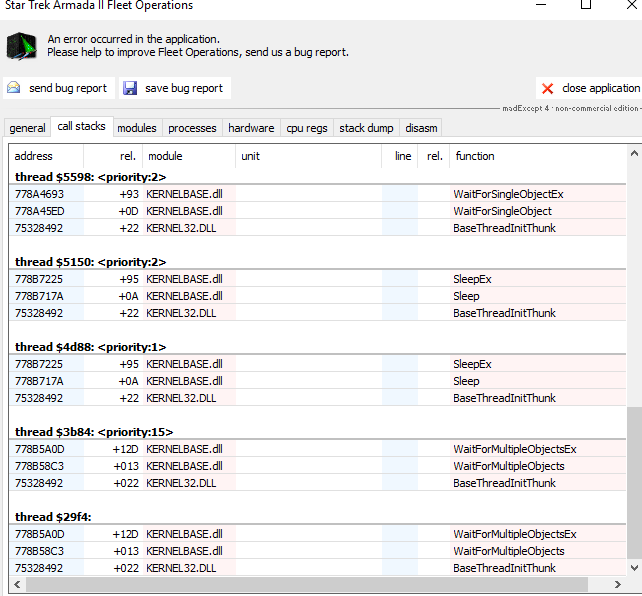Click the vertical scrollbar thumb
The height and width of the screenshot is (596, 642).
click(x=634, y=483)
